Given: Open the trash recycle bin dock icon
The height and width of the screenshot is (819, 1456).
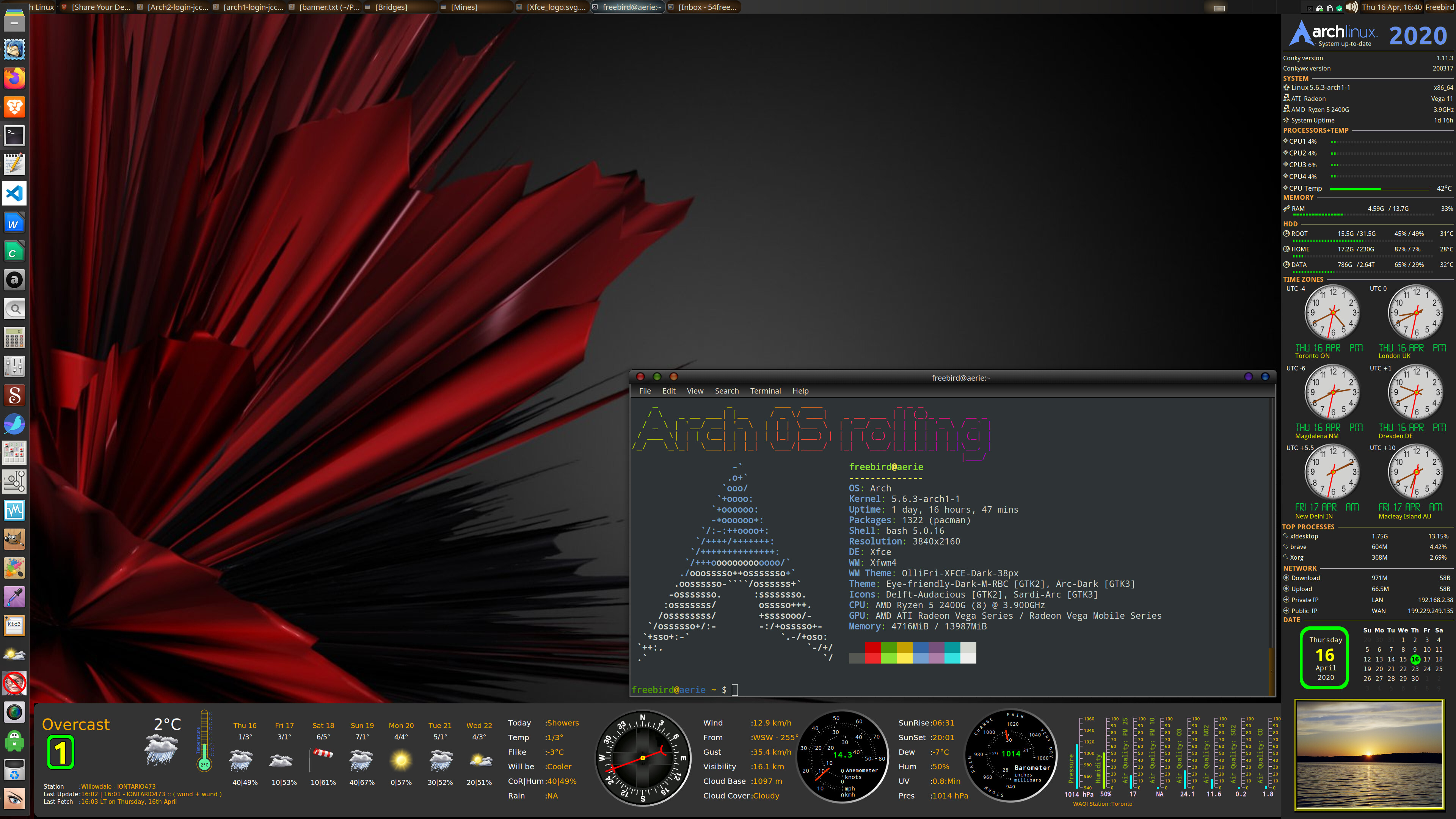Looking at the screenshot, I should tap(14, 770).
